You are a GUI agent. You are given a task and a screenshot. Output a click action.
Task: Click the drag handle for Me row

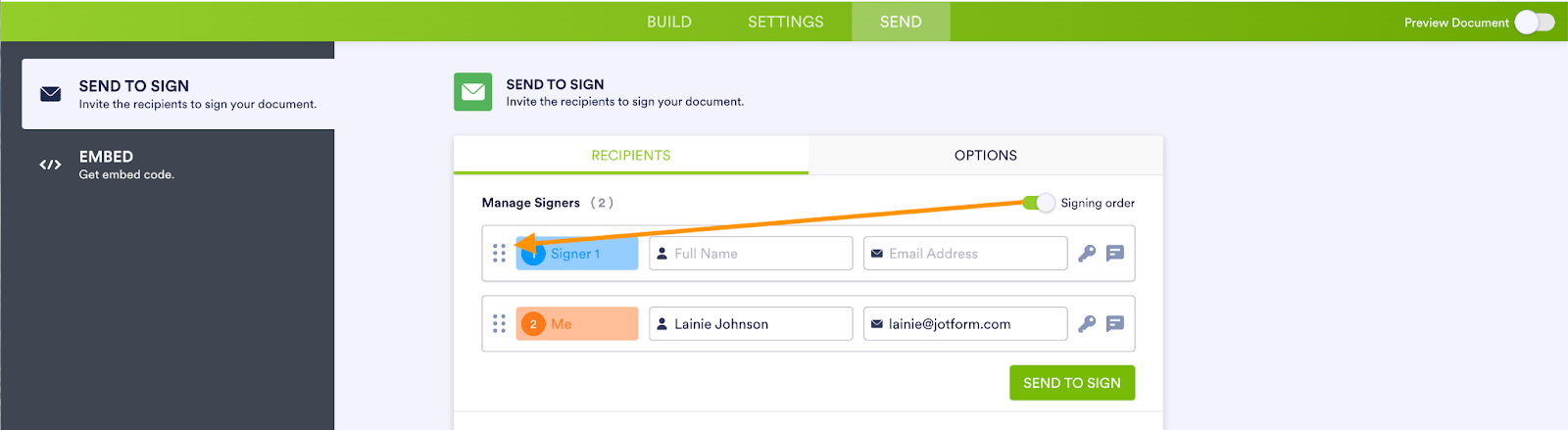pos(499,324)
